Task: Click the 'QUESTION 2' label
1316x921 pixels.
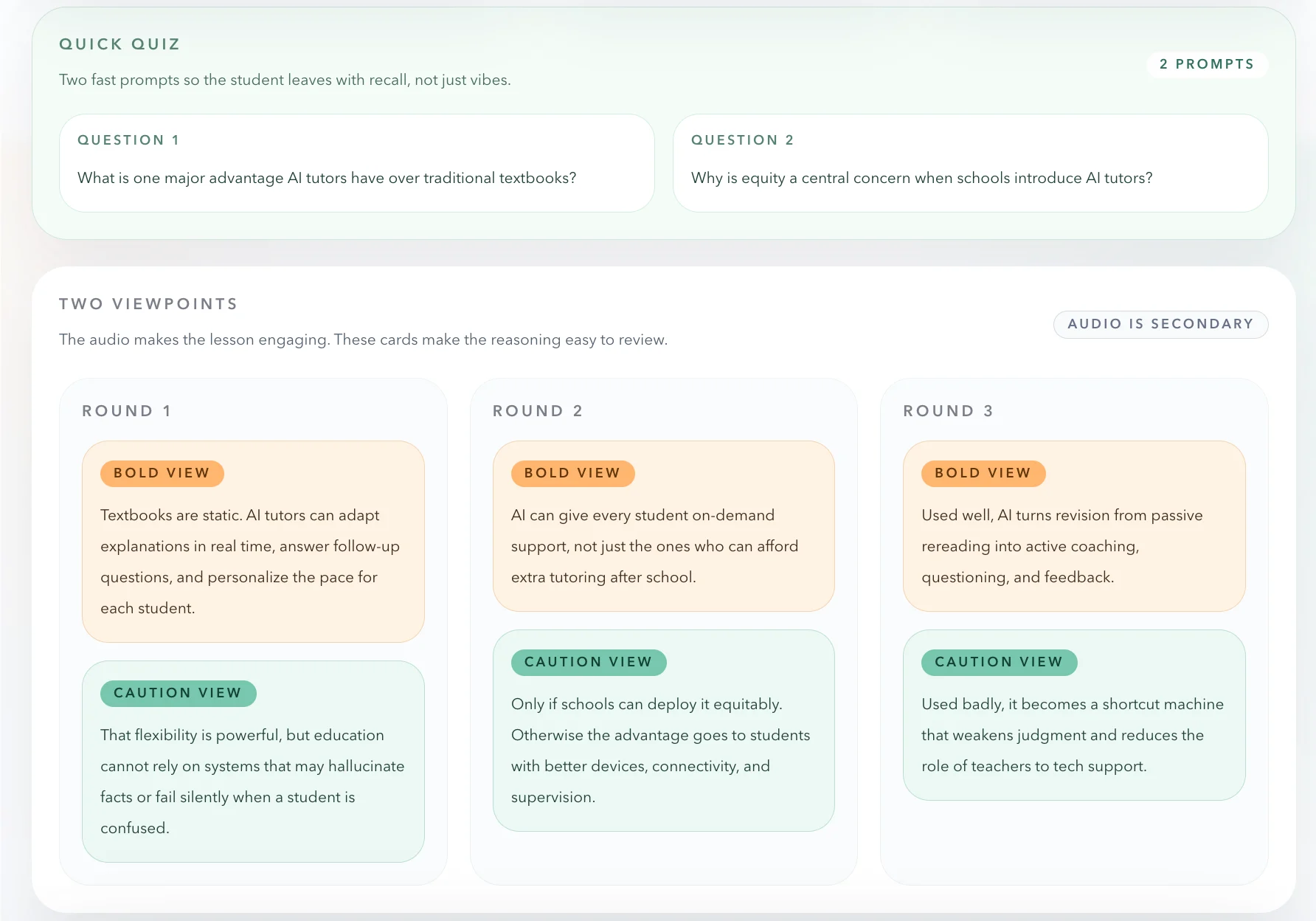Action: click(x=742, y=140)
